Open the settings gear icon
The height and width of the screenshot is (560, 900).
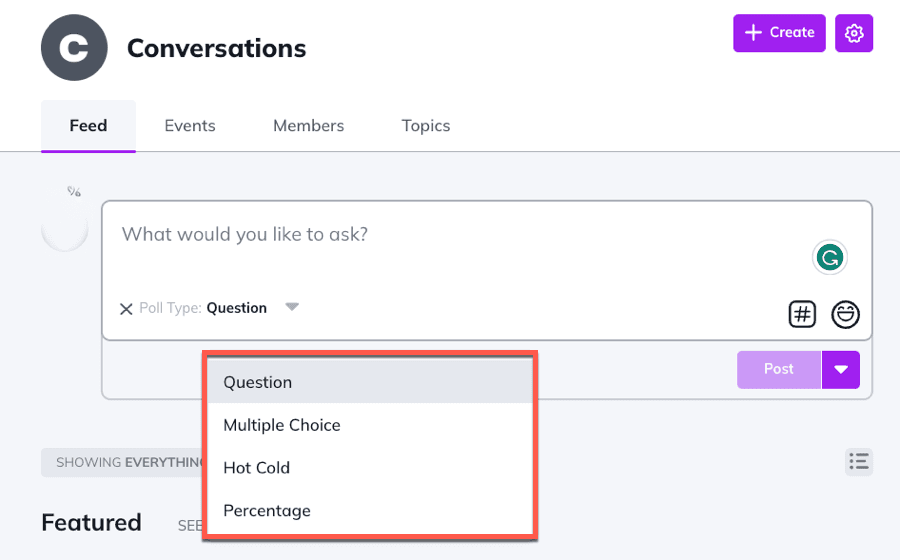pyautogui.click(x=853, y=33)
